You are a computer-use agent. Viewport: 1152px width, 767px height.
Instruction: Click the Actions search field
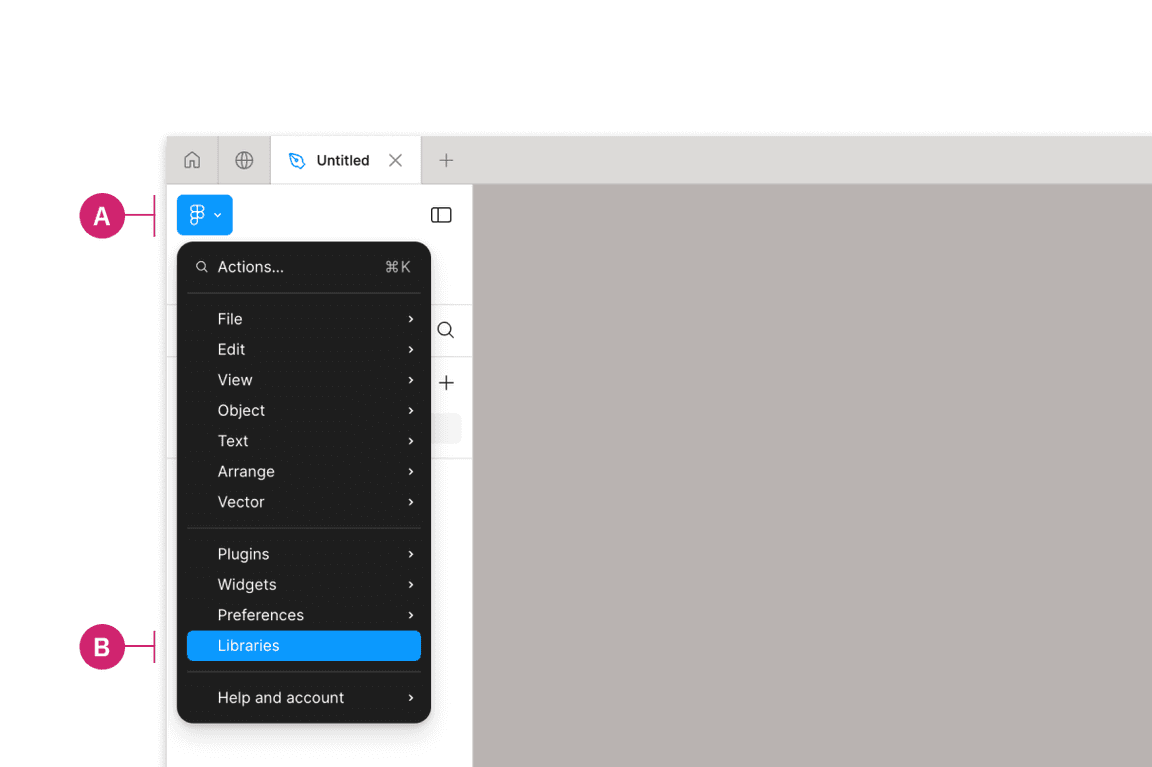click(x=303, y=267)
